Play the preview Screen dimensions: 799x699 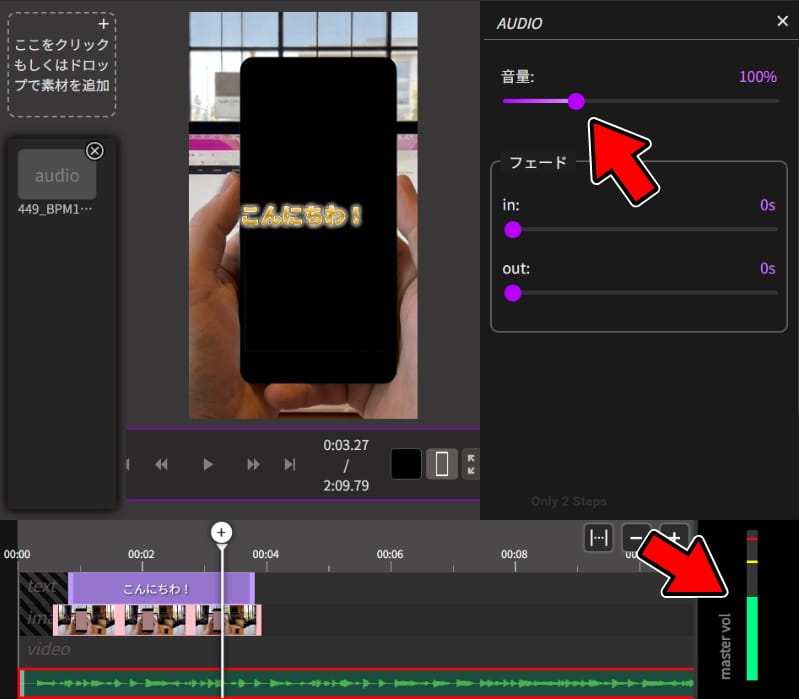coord(207,465)
